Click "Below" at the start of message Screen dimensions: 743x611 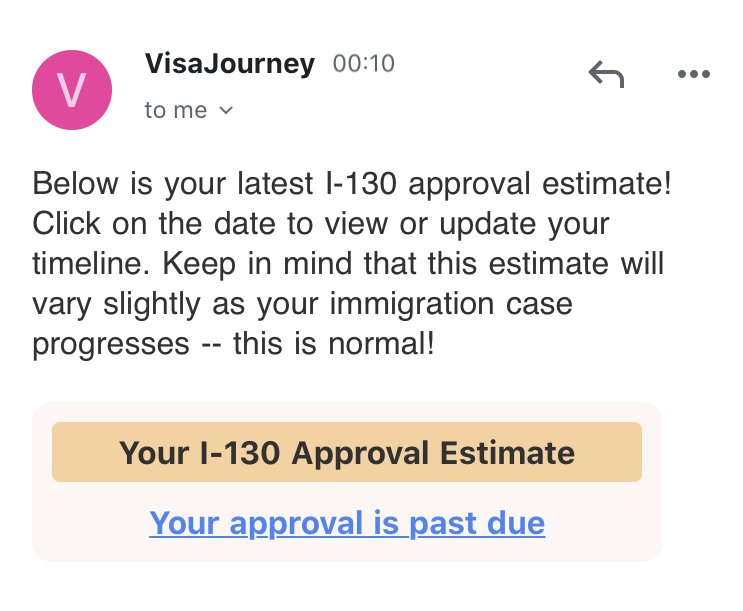coord(75,183)
